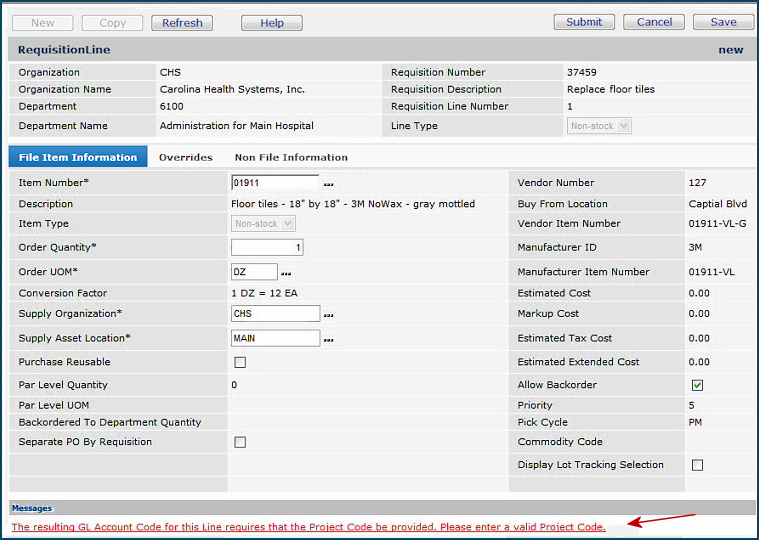Viewport: 759px width, 540px height.
Task: Expand the Line Type dropdown
Action: pyautogui.click(x=599, y=126)
